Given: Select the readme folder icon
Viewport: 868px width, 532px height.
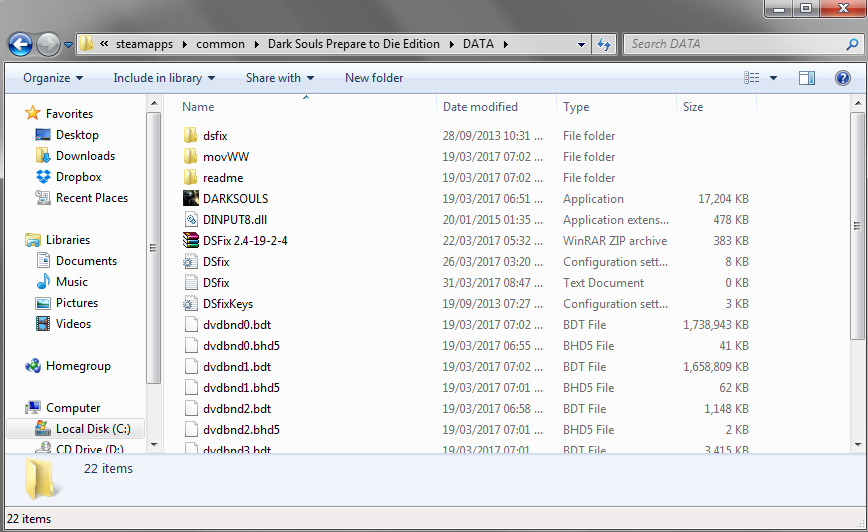Looking at the screenshot, I should click(190, 178).
